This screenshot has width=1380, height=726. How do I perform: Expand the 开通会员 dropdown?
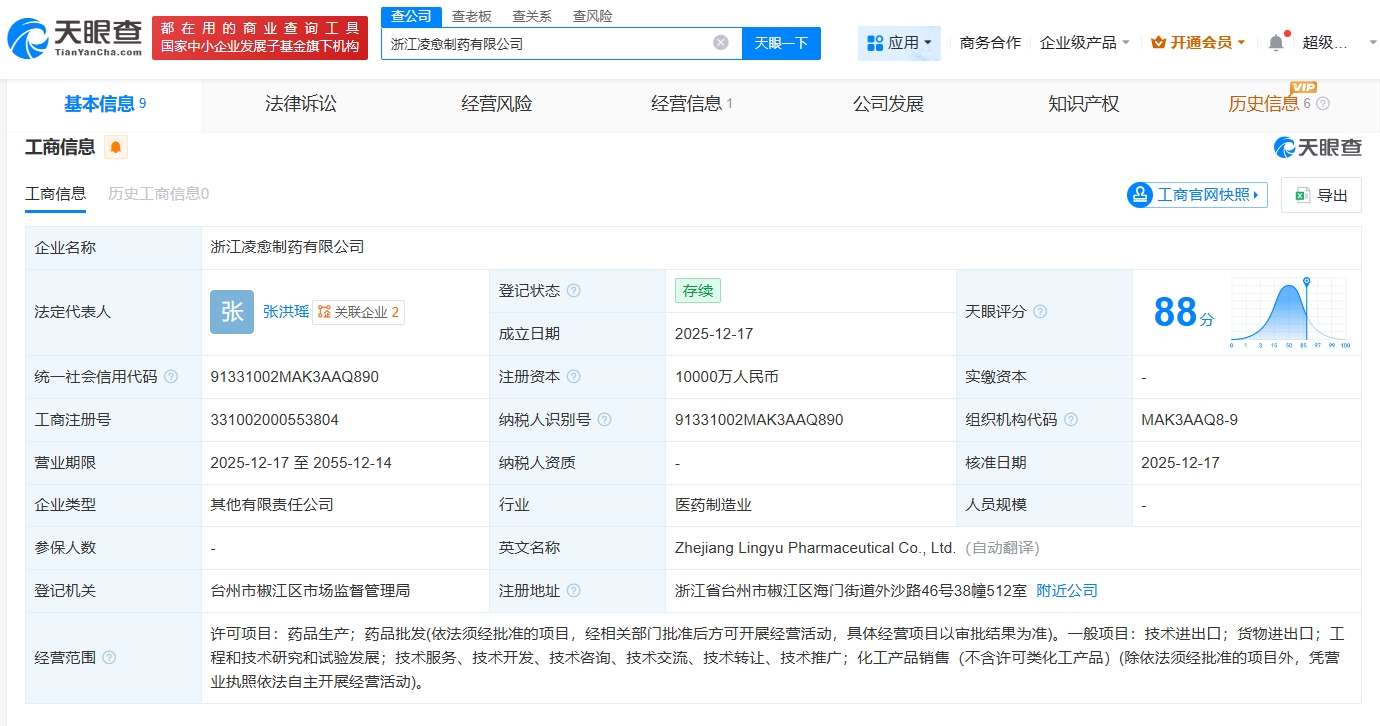click(x=1198, y=43)
